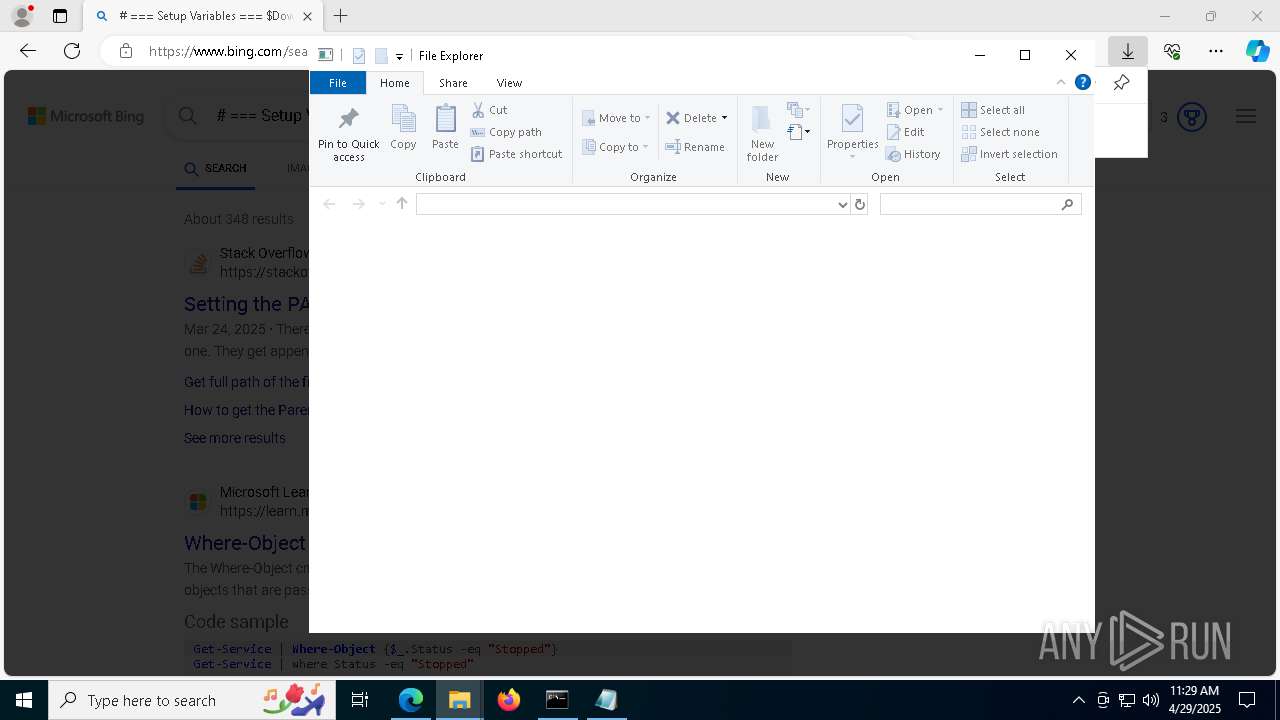The height and width of the screenshot is (720, 1280).
Task: Open Firefox from the taskbar
Action: point(509,700)
